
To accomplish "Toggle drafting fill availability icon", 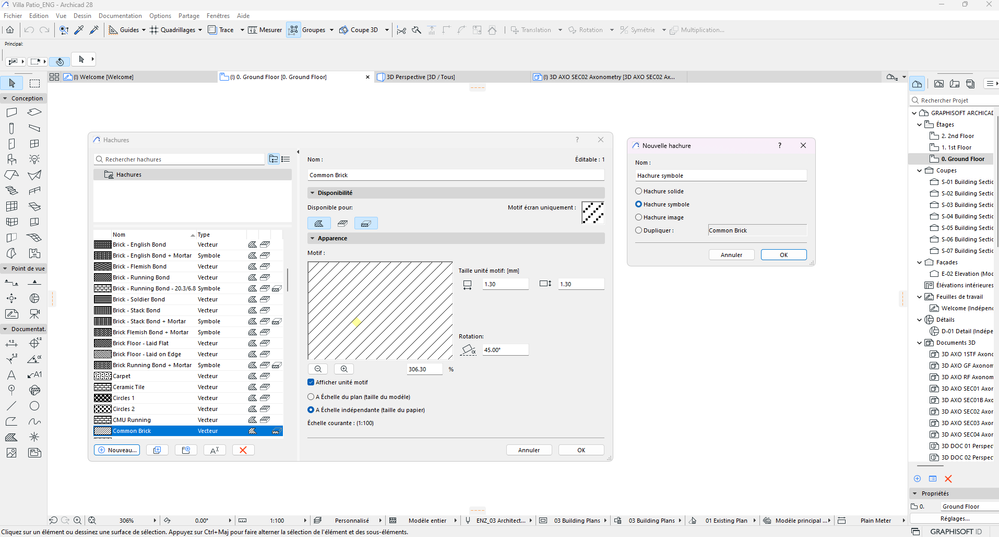I will (x=319, y=223).
